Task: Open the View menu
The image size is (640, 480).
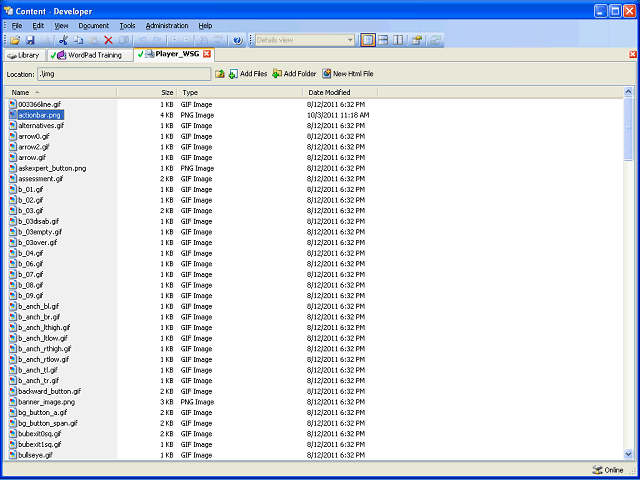Action: point(61,26)
